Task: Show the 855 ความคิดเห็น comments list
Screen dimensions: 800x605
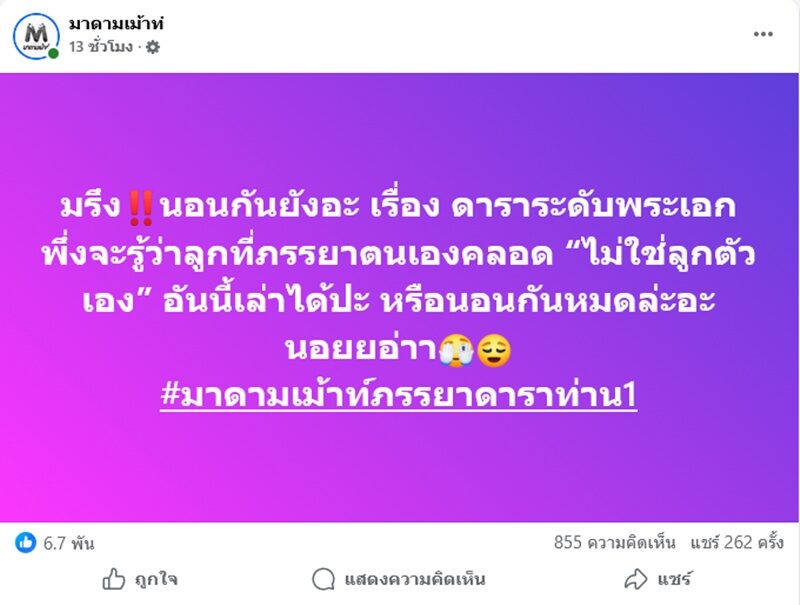Action: (x=615, y=543)
